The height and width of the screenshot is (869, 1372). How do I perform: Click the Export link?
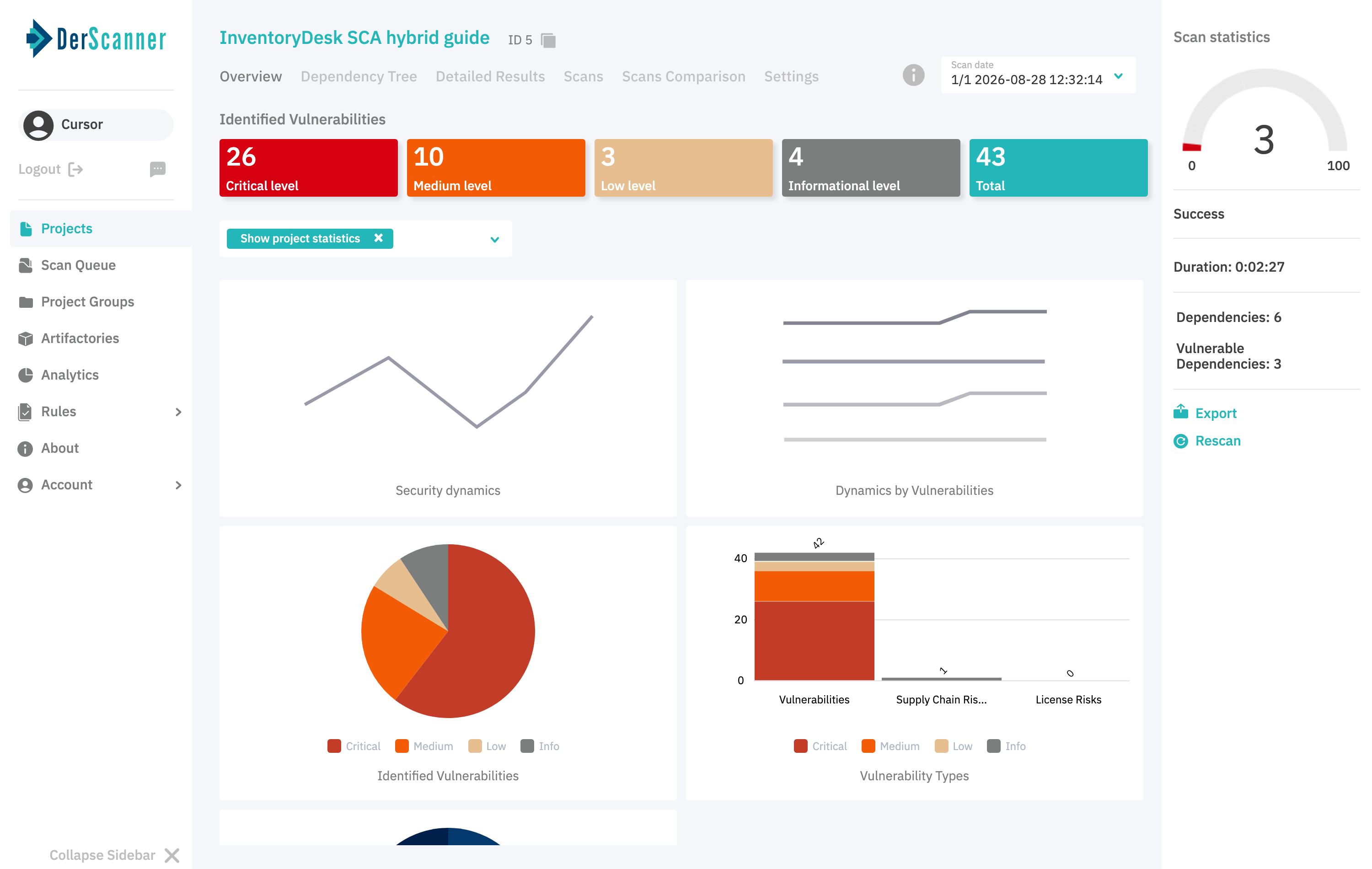click(1216, 413)
